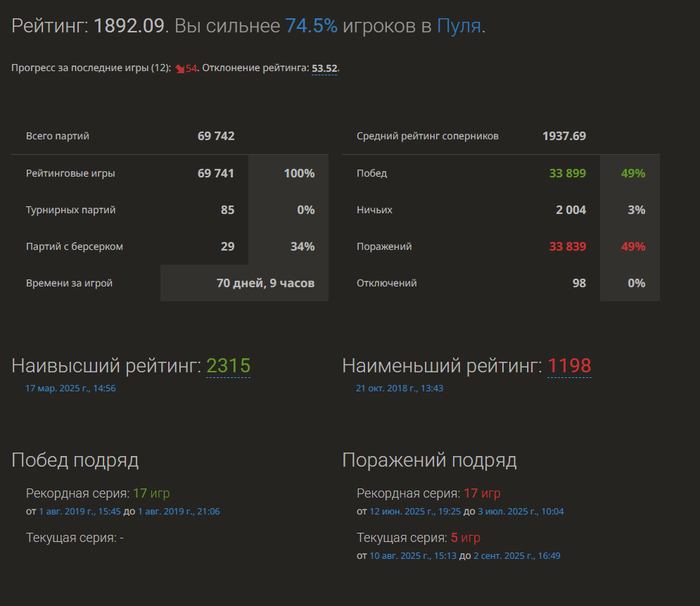Open the 85 tournament games count
This screenshot has width=700, height=606.
point(227,210)
